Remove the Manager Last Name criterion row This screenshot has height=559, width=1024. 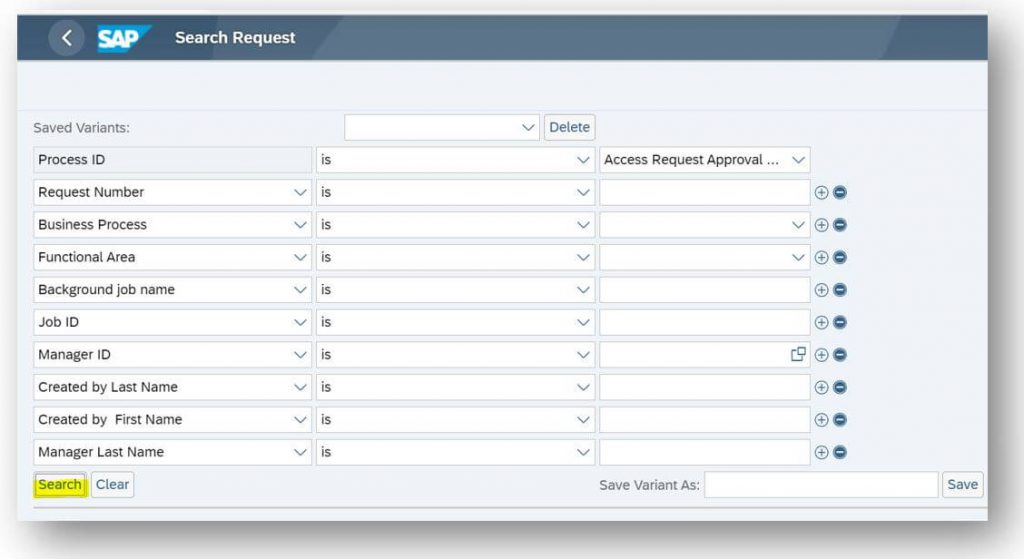click(x=840, y=452)
